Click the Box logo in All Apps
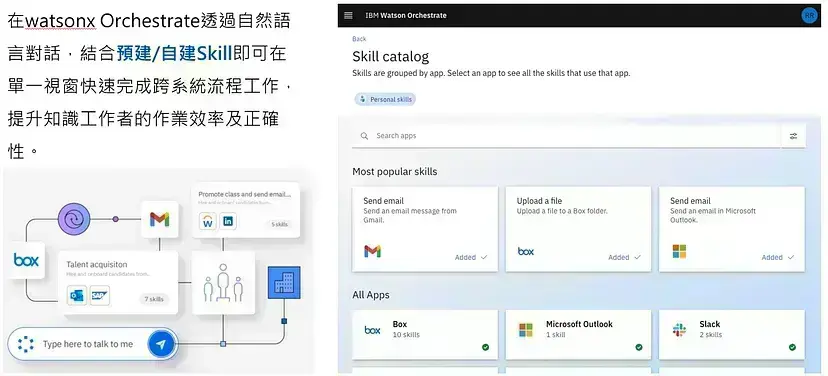This screenshot has height=376, width=828. (x=372, y=330)
